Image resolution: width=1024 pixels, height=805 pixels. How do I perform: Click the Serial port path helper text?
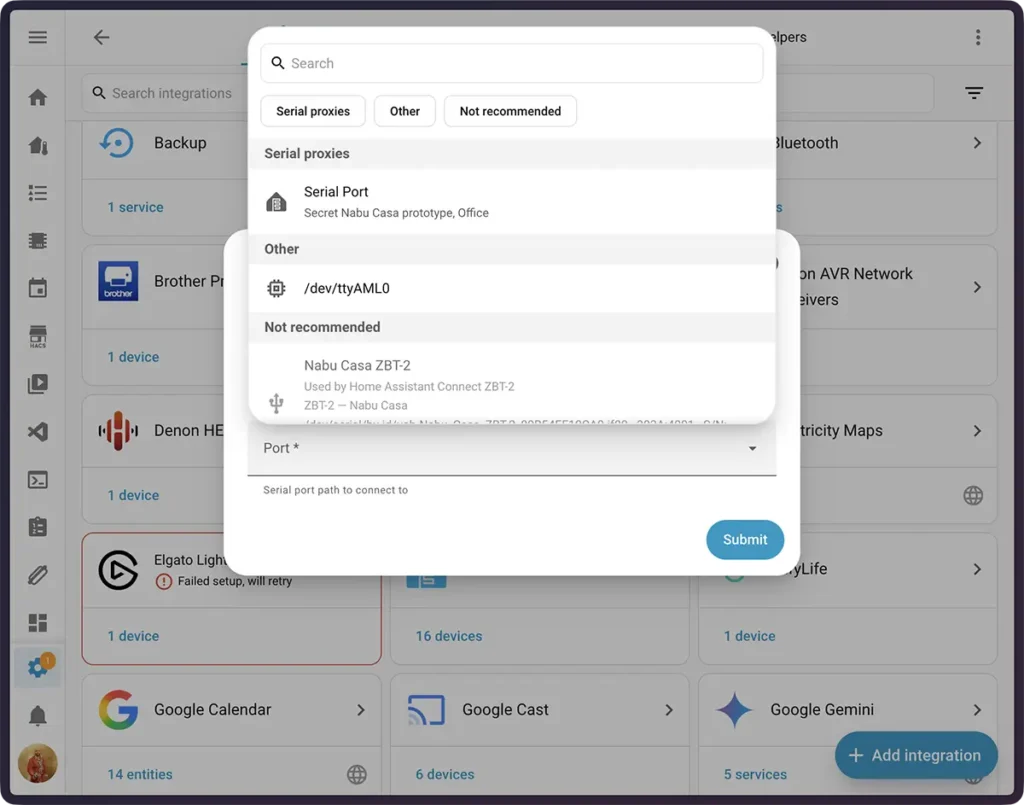pos(335,490)
